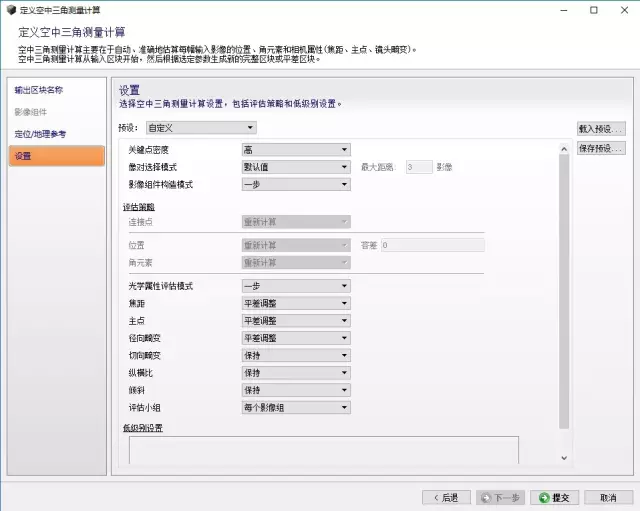The width and height of the screenshot is (640, 511).
Task: Cancel the dialog with 取消
Action: [x=608, y=498]
